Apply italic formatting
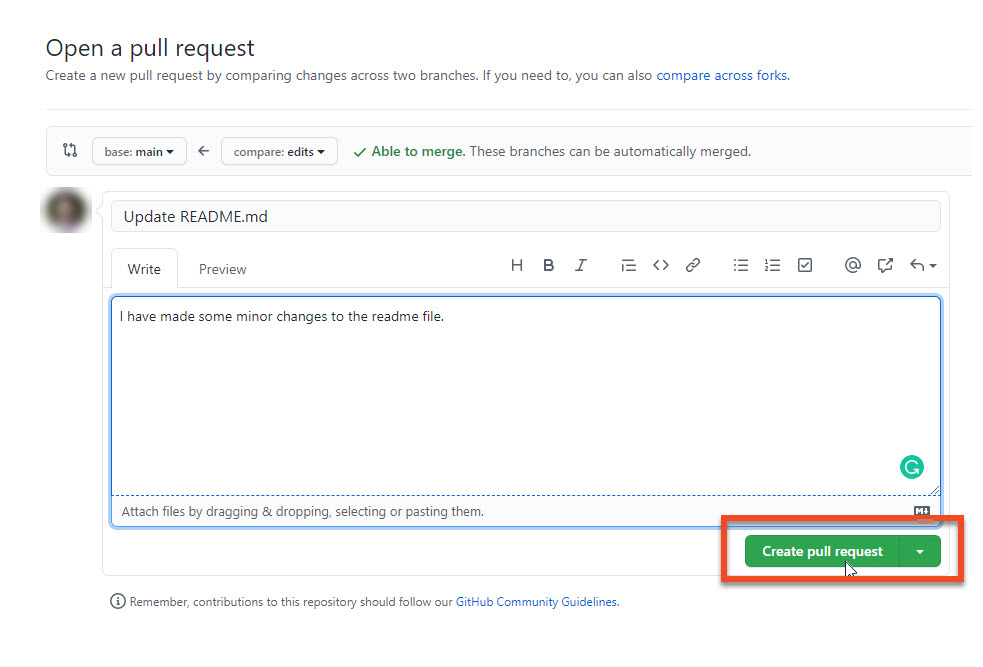This screenshot has height=667, width=983. pos(581,265)
